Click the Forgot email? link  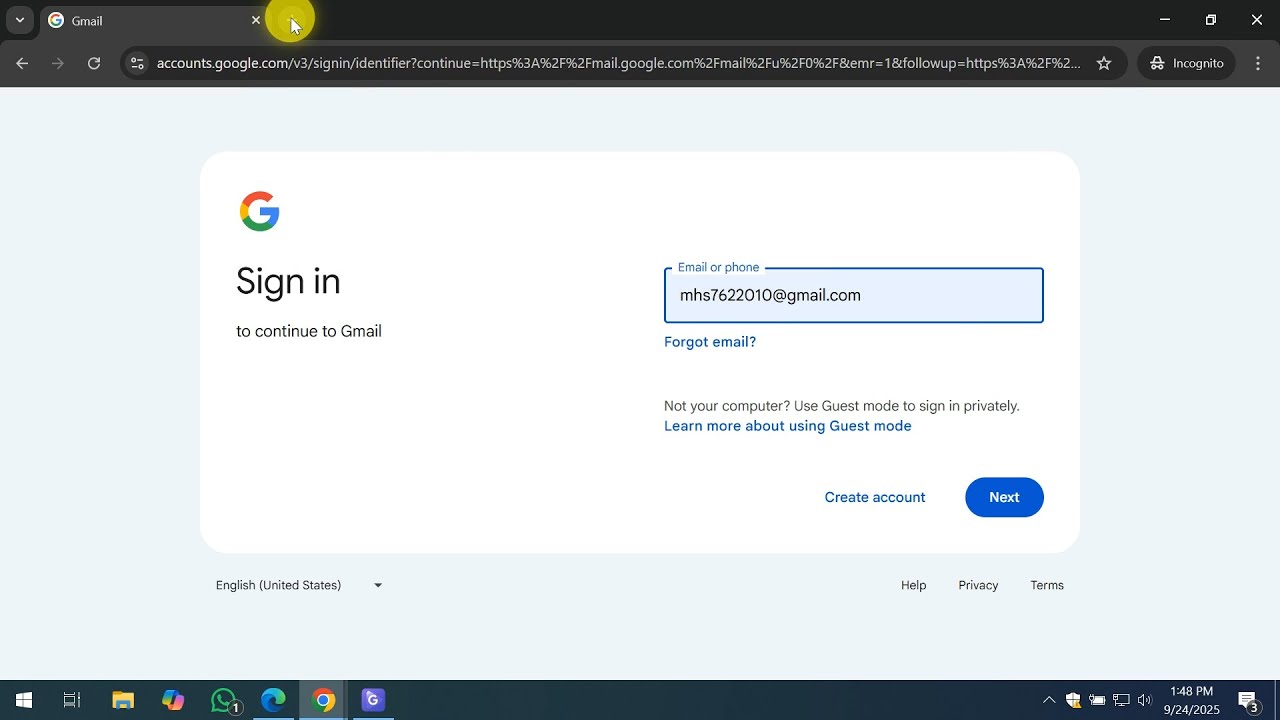point(710,342)
